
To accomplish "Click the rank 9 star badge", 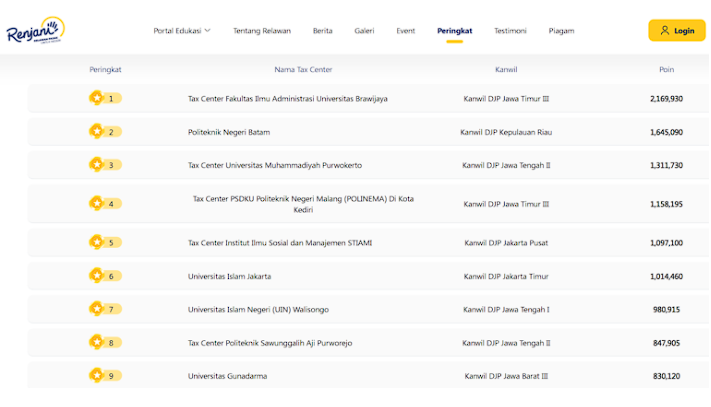I will pyautogui.click(x=97, y=376).
